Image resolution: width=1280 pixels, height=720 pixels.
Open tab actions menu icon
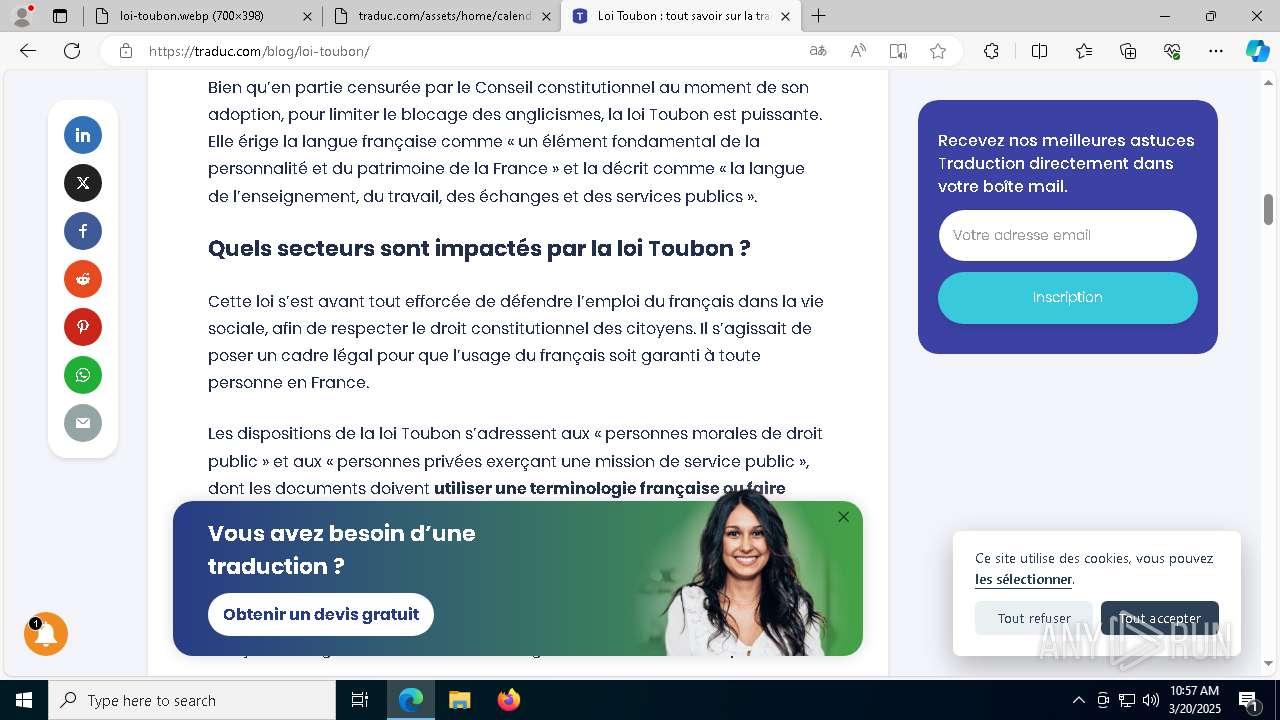(x=60, y=16)
